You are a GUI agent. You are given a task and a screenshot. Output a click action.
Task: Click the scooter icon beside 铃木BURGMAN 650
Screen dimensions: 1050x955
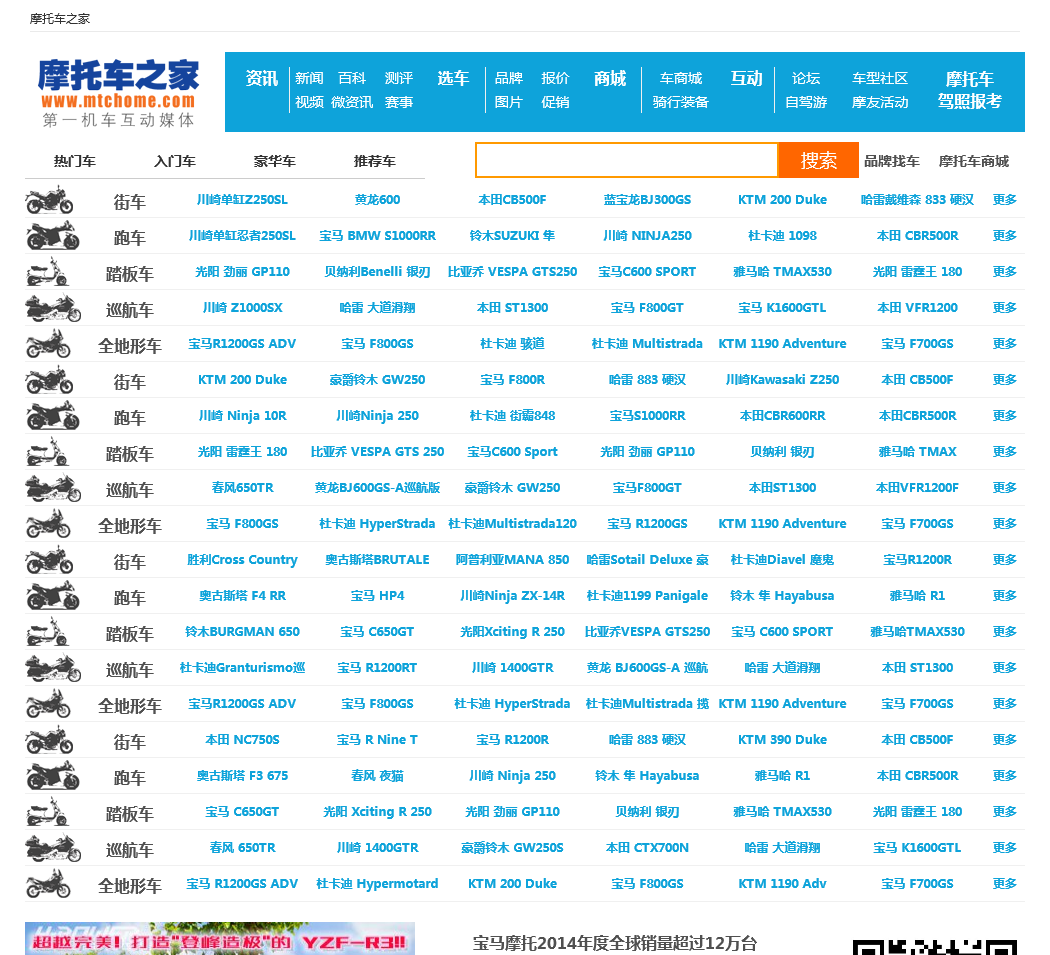(x=47, y=632)
